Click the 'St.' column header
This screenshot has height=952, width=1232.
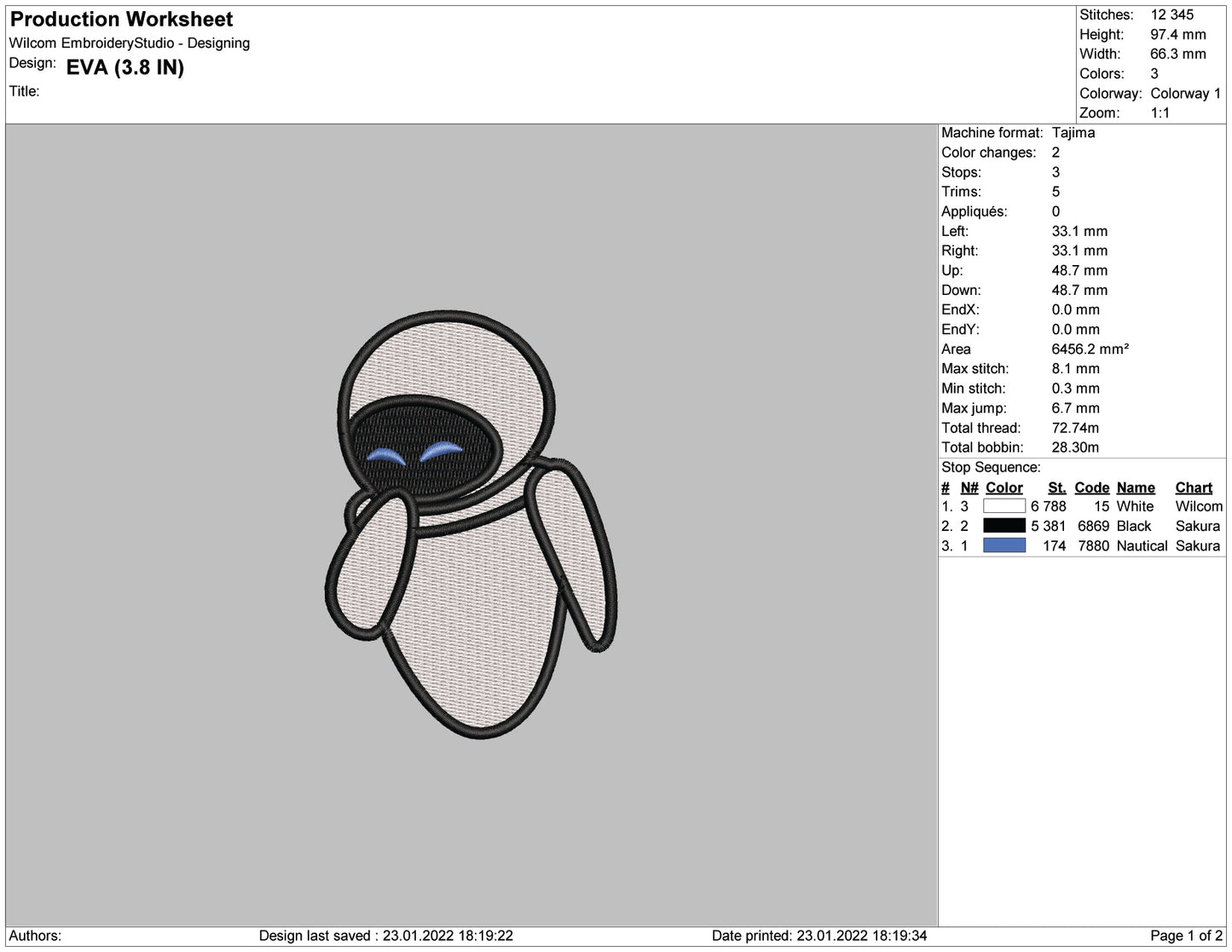pos(1056,488)
